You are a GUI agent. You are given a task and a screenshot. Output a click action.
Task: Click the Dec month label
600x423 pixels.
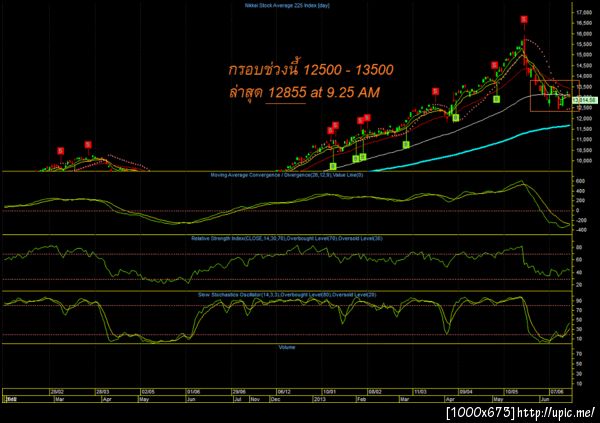coord(275,399)
